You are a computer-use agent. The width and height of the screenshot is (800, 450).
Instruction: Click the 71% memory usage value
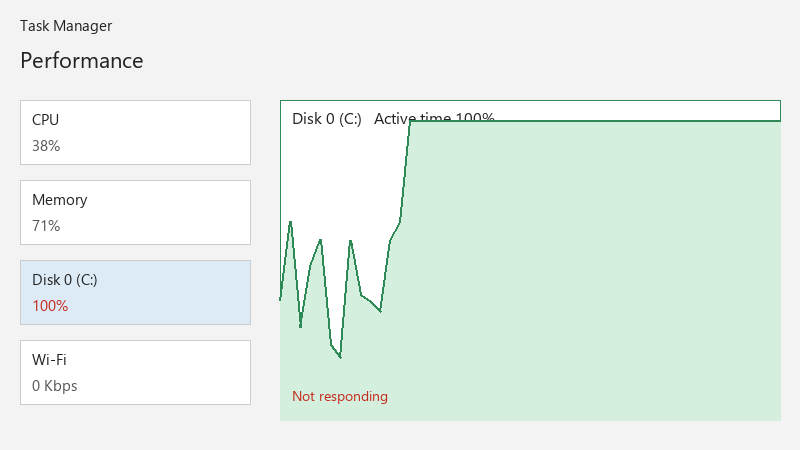(x=46, y=226)
